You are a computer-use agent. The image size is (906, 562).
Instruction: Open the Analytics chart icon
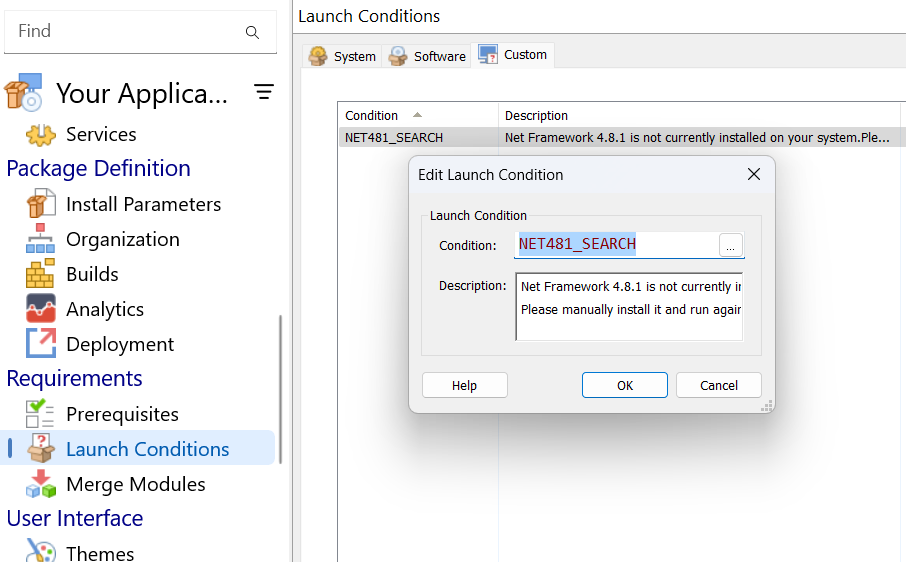41,309
